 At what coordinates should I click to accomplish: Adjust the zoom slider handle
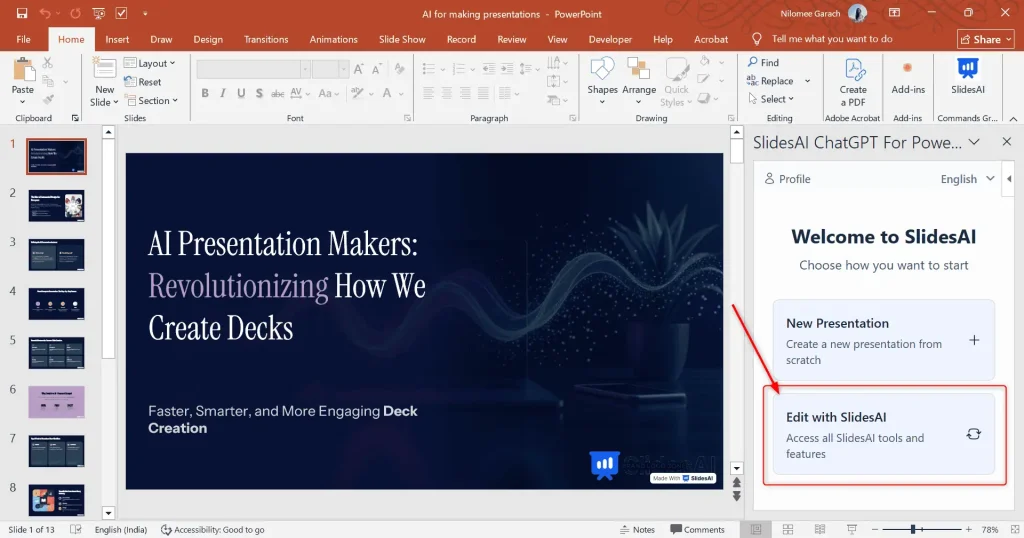913,530
